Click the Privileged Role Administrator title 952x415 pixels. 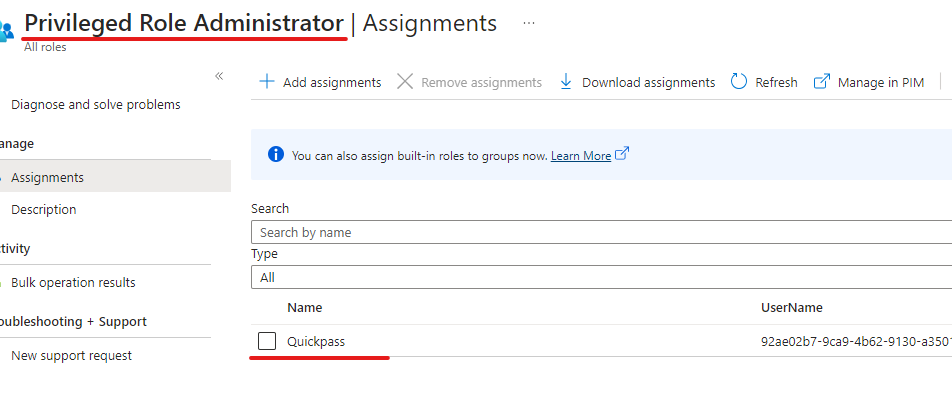[184, 23]
